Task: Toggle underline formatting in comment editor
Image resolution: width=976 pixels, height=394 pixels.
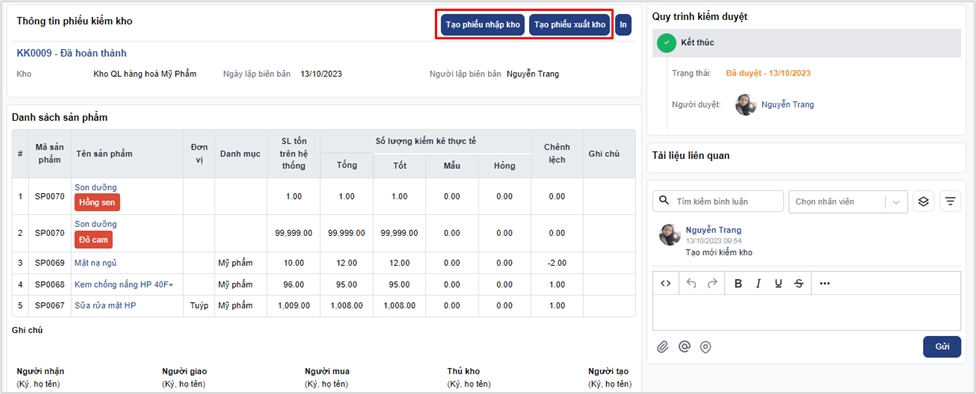Action: point(778,283)
